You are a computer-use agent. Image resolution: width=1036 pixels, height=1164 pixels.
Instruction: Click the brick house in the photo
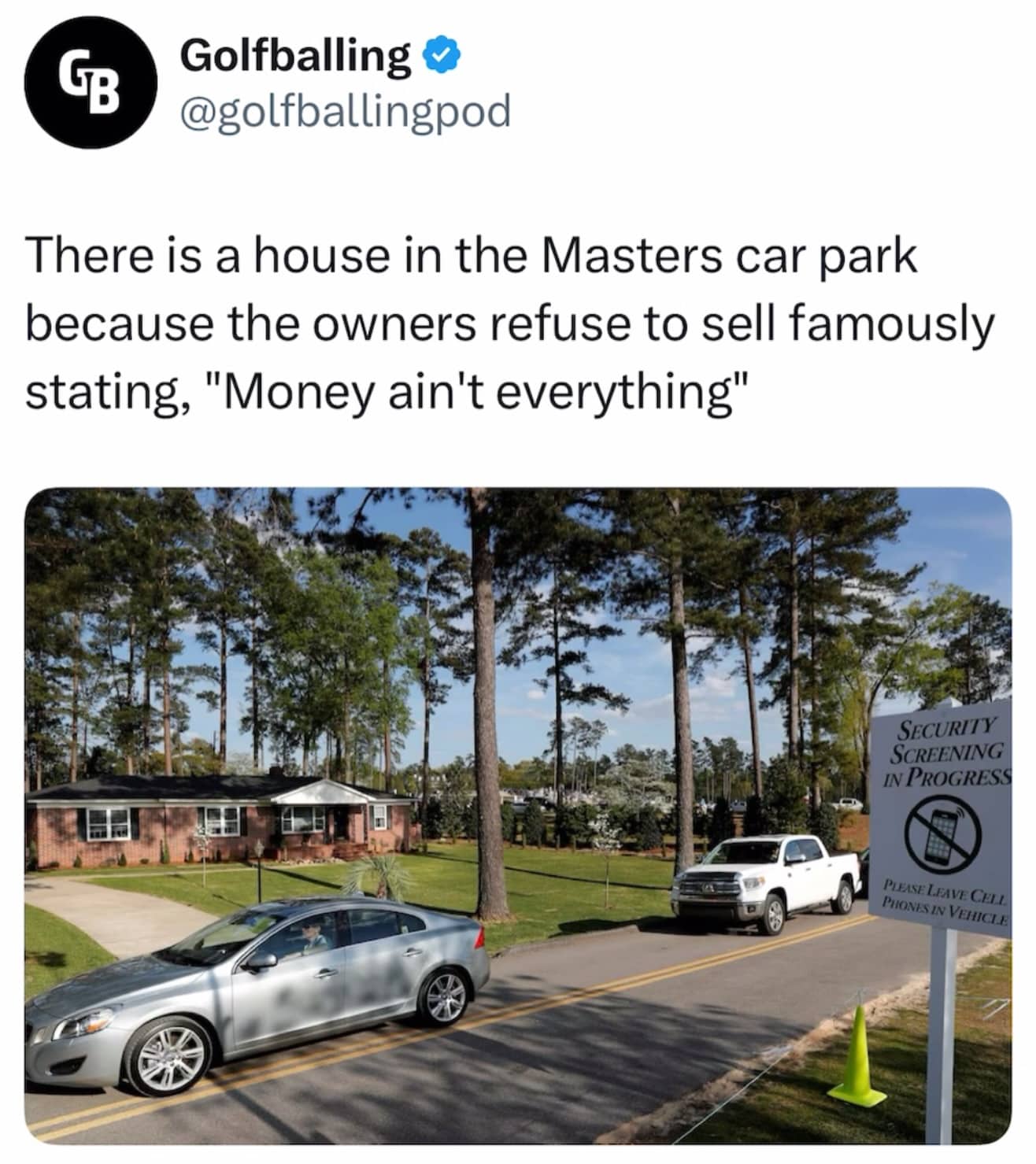click(x=220, y=818)
